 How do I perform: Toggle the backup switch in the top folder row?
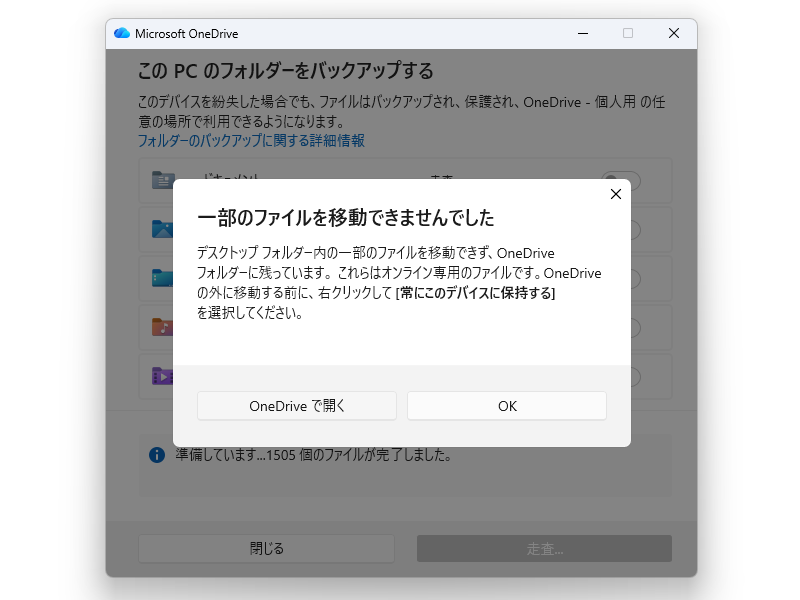click(x=621, y=180)
